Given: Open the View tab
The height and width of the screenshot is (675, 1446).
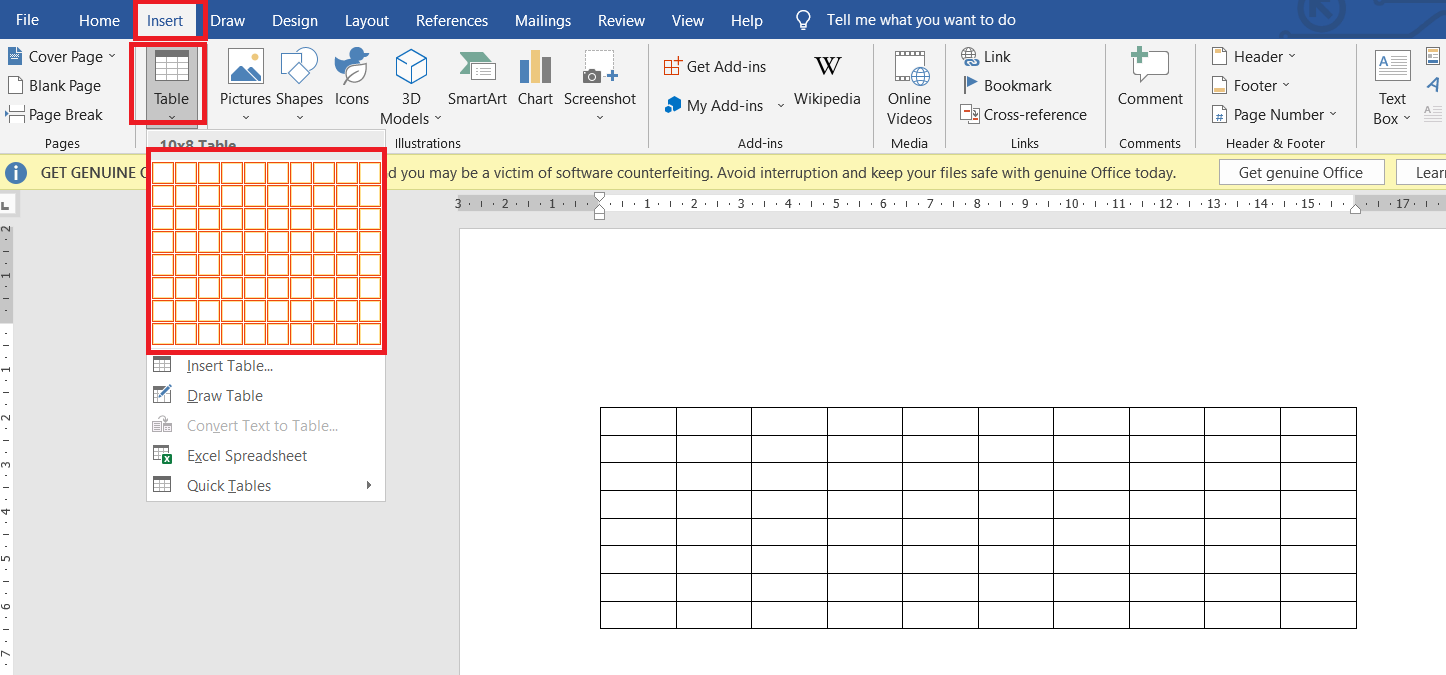Looking at the screenshot, I should [688, 20].
